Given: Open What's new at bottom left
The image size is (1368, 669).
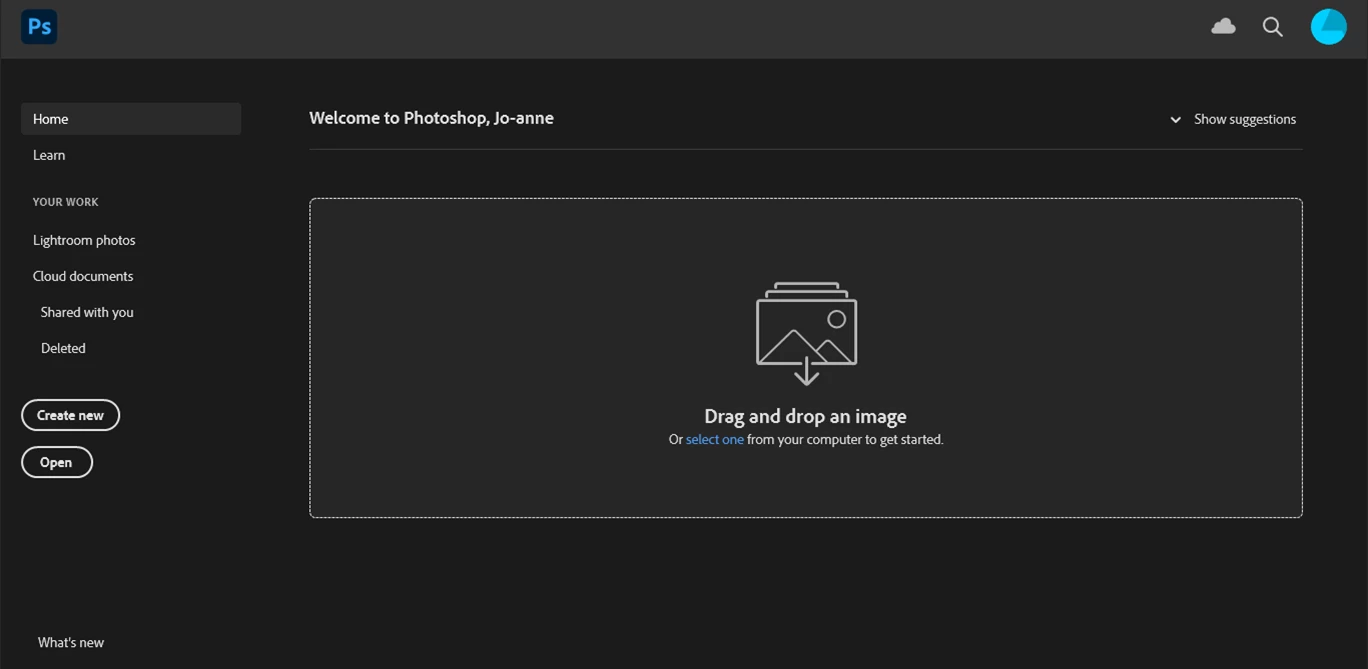Looking at the screenshot, I should click(71, 642).
